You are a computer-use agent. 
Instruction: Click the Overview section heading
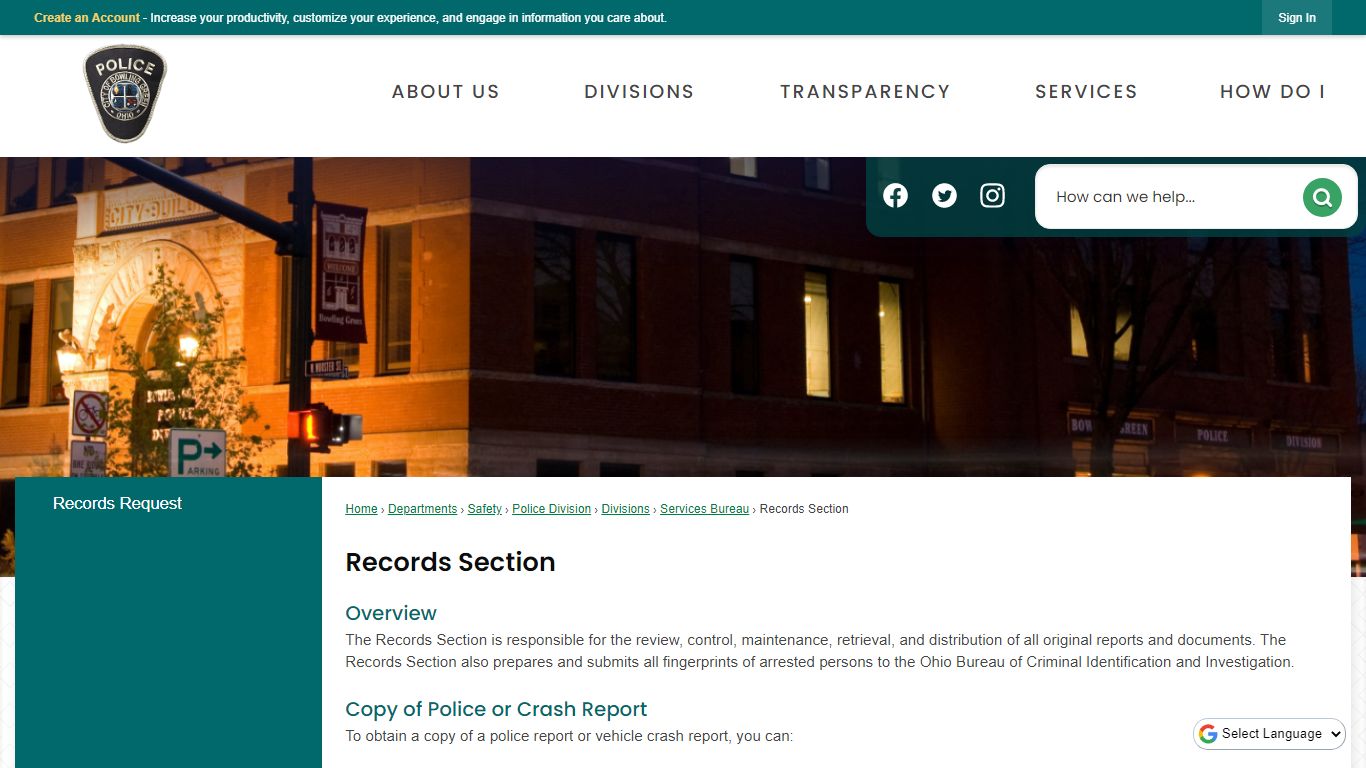click(391, 613)
